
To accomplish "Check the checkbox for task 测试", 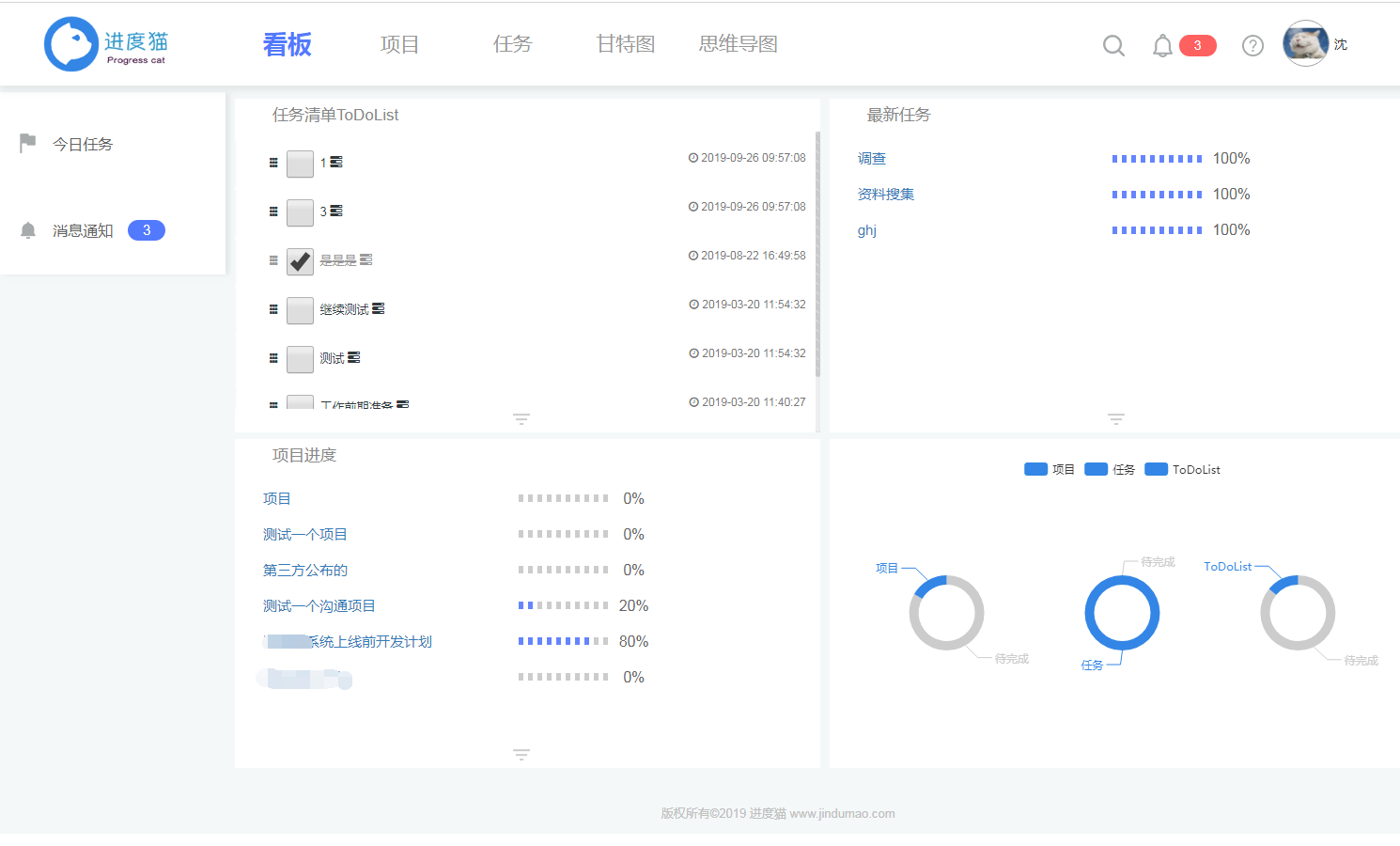I will pyautogui.click(x=300, y=359).
